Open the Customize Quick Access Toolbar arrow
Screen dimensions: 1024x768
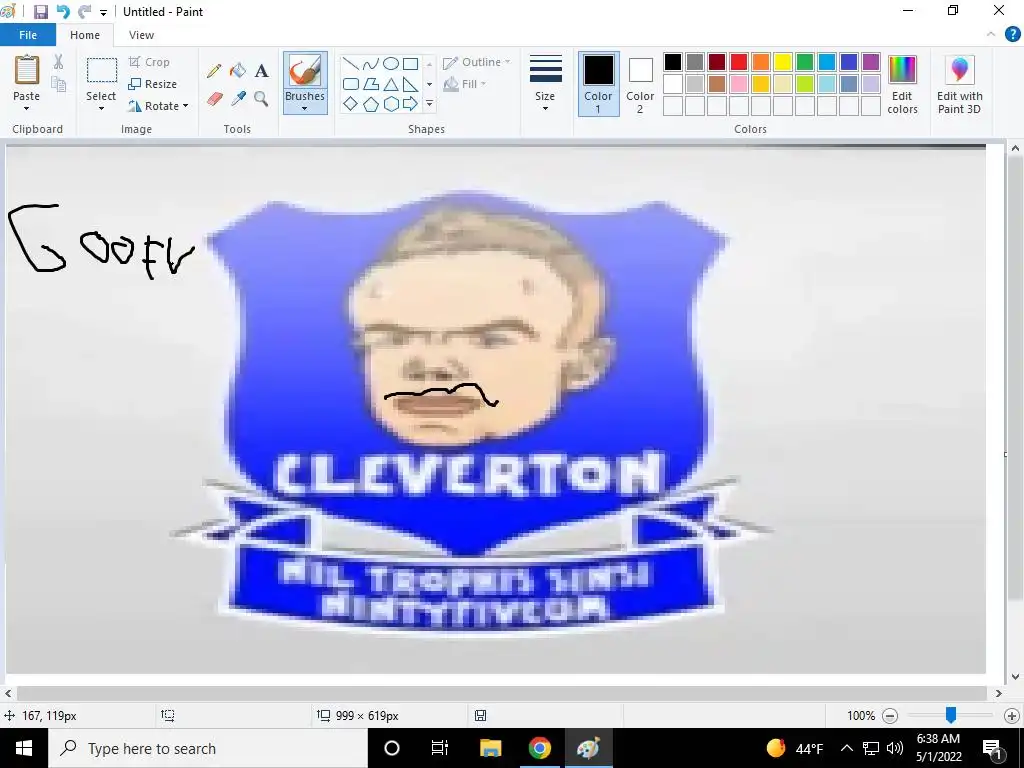point(103,12)
